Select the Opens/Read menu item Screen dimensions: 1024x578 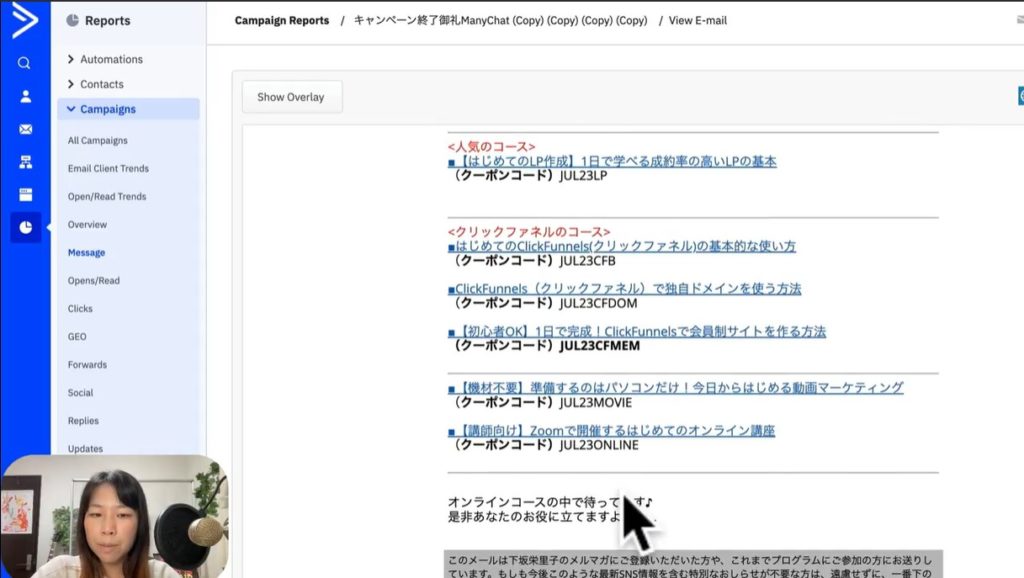tap(93, 281)
